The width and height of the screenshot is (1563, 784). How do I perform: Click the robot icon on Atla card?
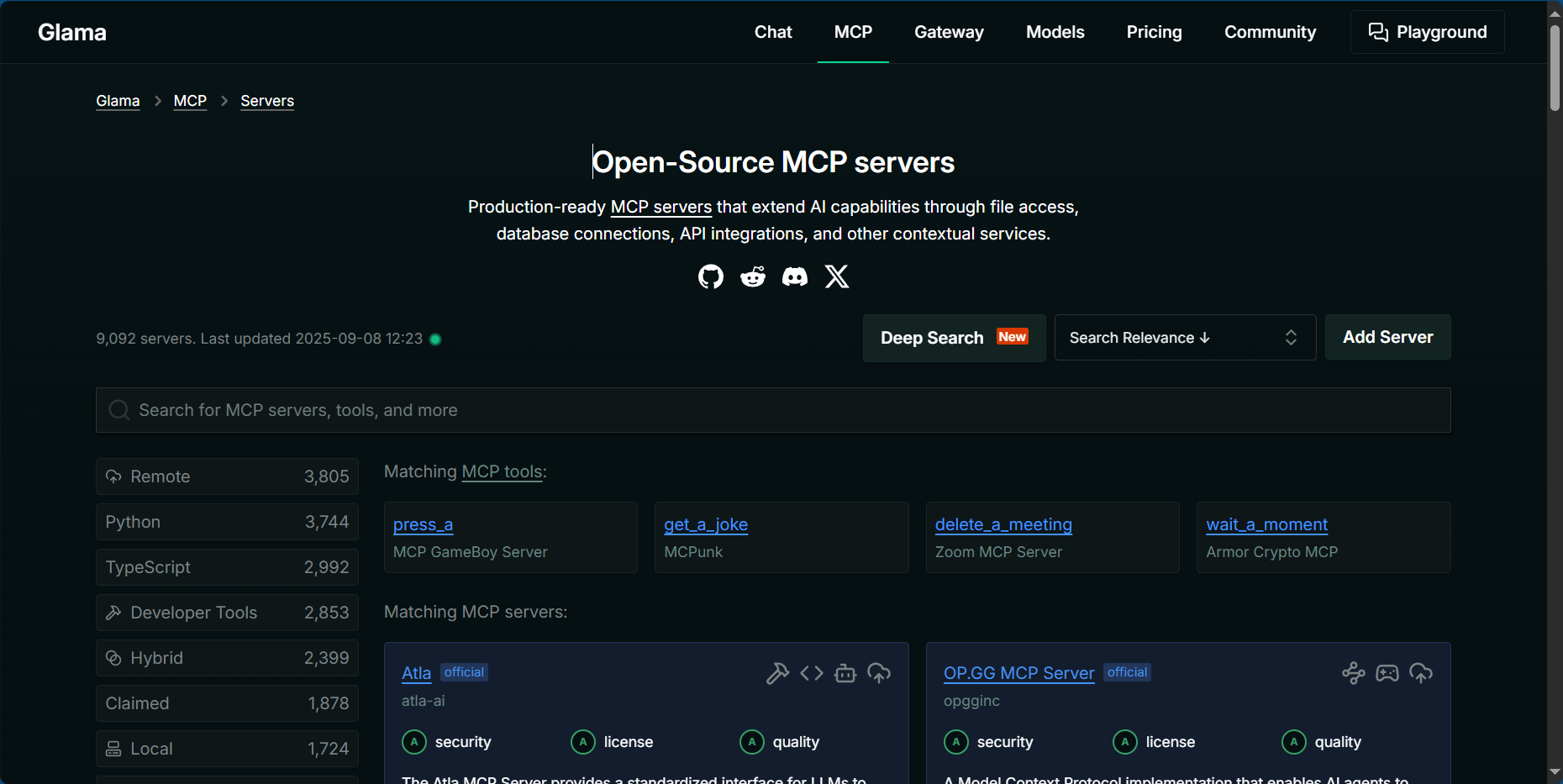click(845, 673)
